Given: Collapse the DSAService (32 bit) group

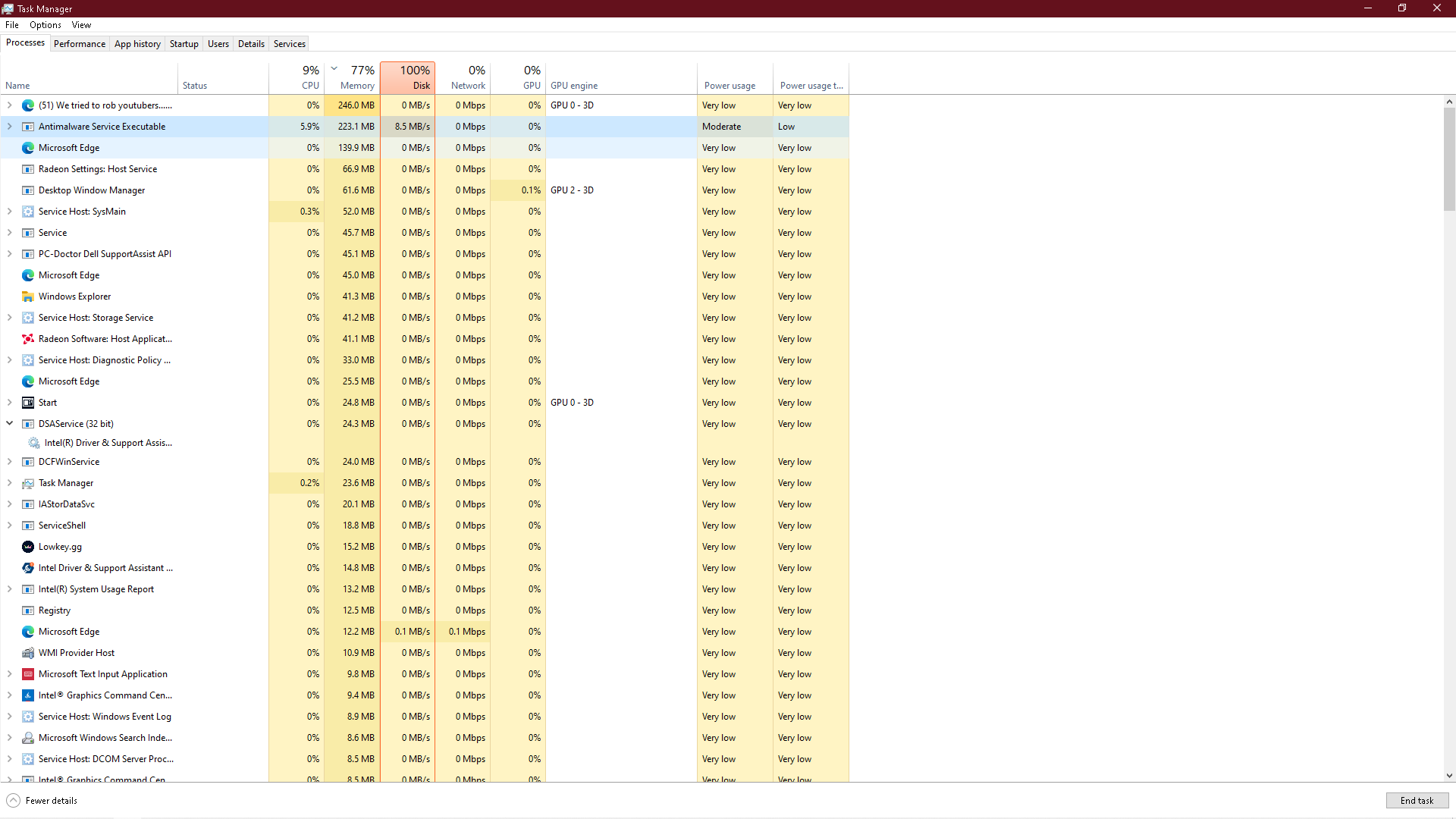Looking at the screenshot, I should (x=10, y=424).
